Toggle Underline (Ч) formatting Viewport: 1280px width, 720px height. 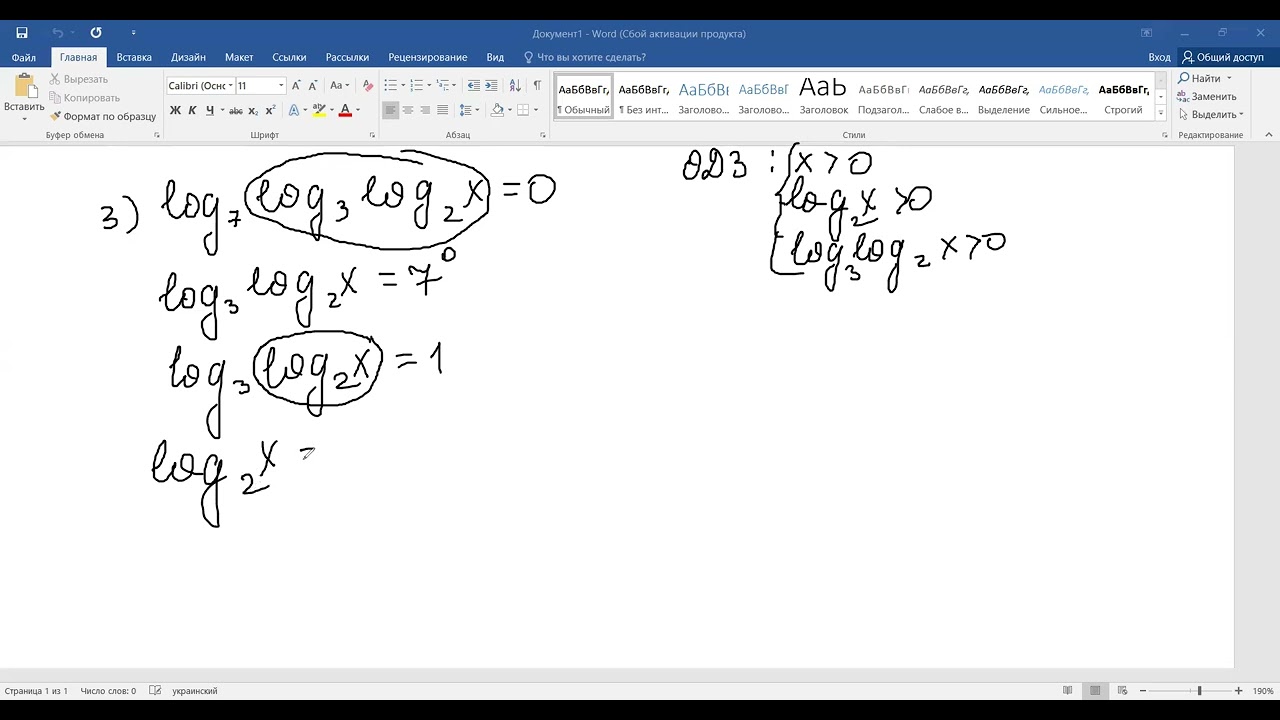[x=209, y=110]
